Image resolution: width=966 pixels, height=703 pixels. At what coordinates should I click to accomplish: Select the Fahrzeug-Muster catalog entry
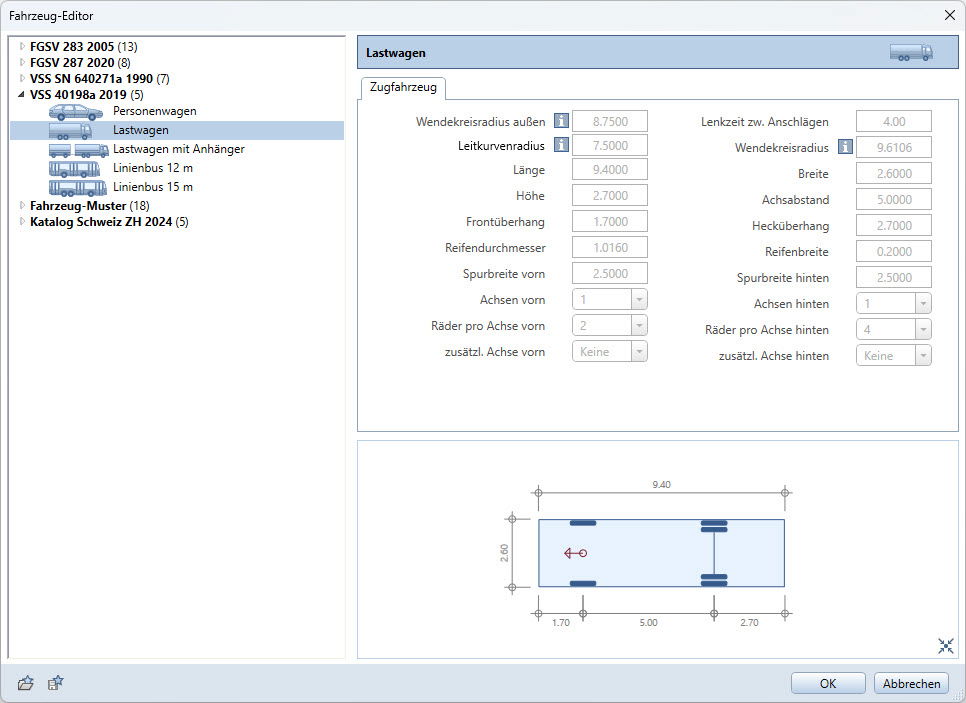tap(89, 205)
